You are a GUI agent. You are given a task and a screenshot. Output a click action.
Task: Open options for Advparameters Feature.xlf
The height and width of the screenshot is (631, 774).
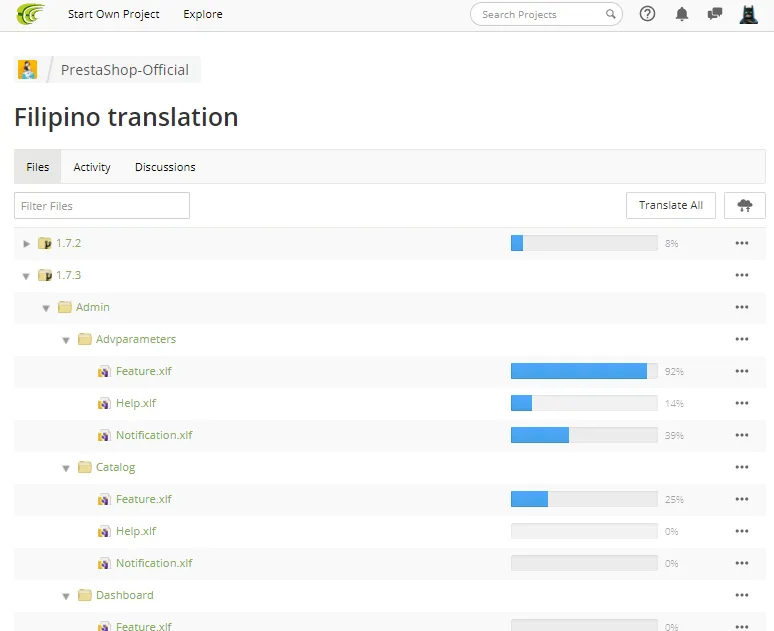coord(741,371)
